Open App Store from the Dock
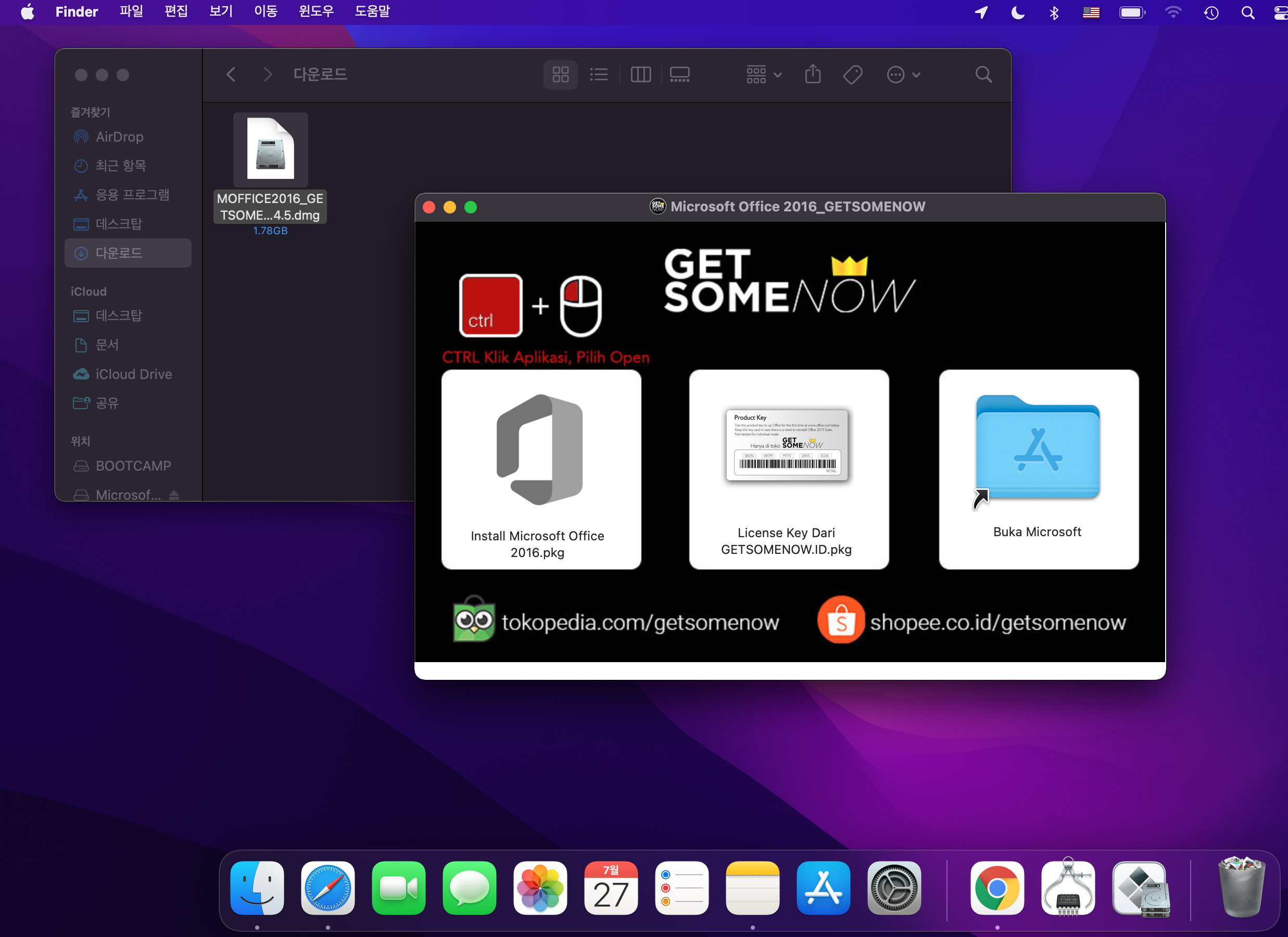 pos(824,888)
